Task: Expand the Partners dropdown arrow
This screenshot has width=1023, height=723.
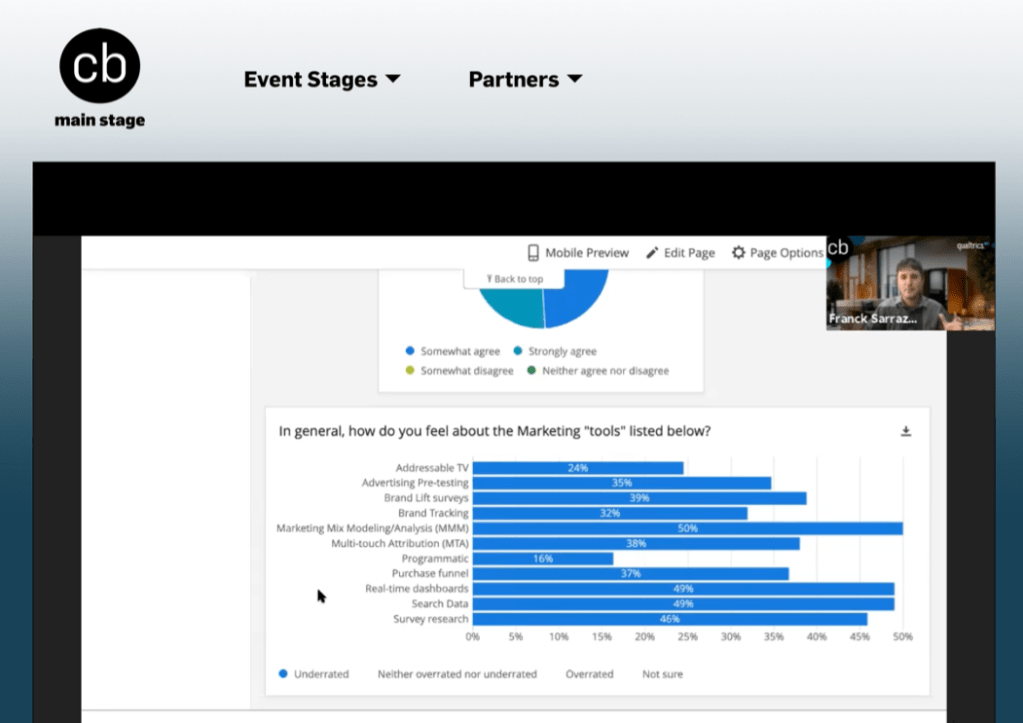Action: point(574,79)
